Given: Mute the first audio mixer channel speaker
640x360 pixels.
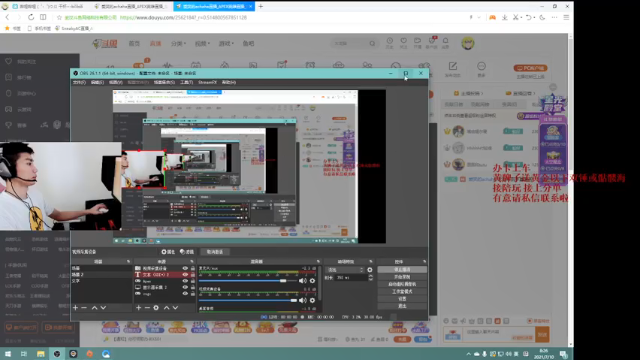Looking at the screenshot, I should click(302, 281).
